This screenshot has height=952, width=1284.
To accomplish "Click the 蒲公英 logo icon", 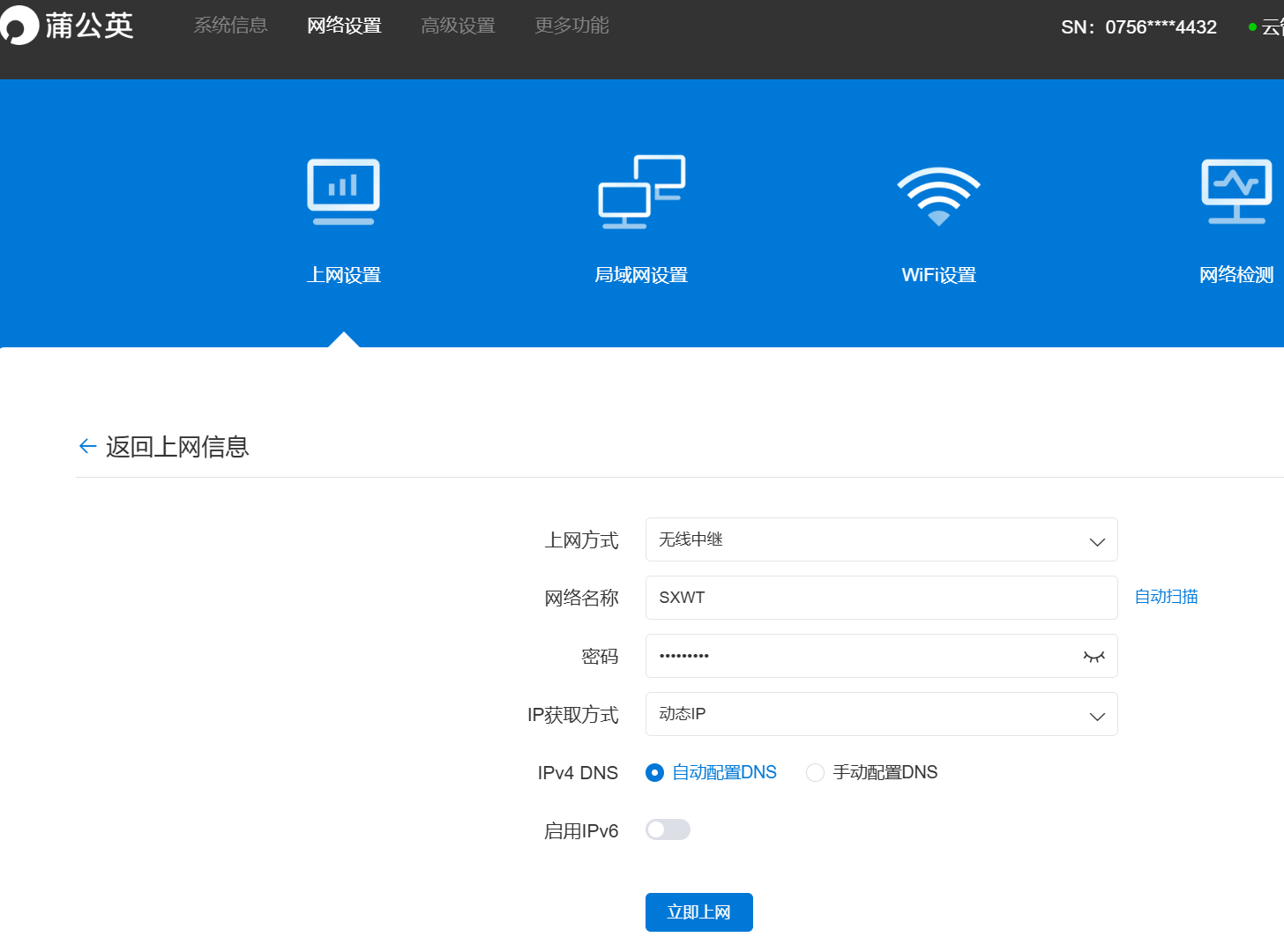I will tap(19, 25).
